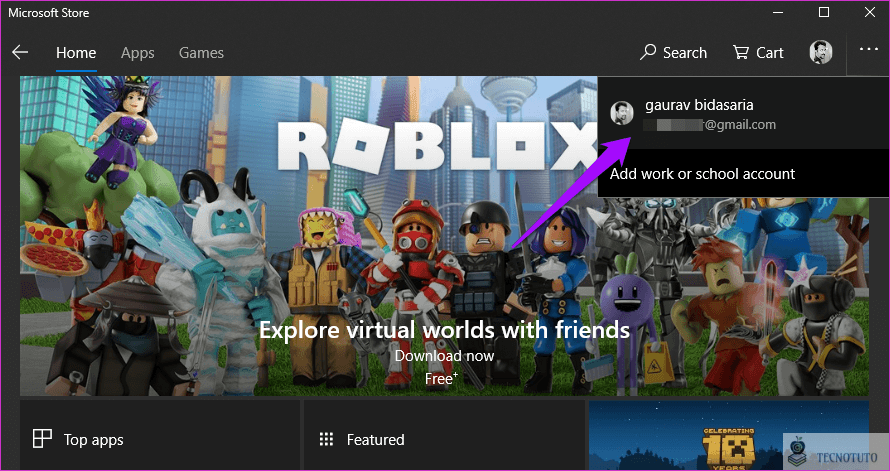Screen dimensions: 890x471
Task: Click the Top apps grid icon
Action: [x=42, y=439]
